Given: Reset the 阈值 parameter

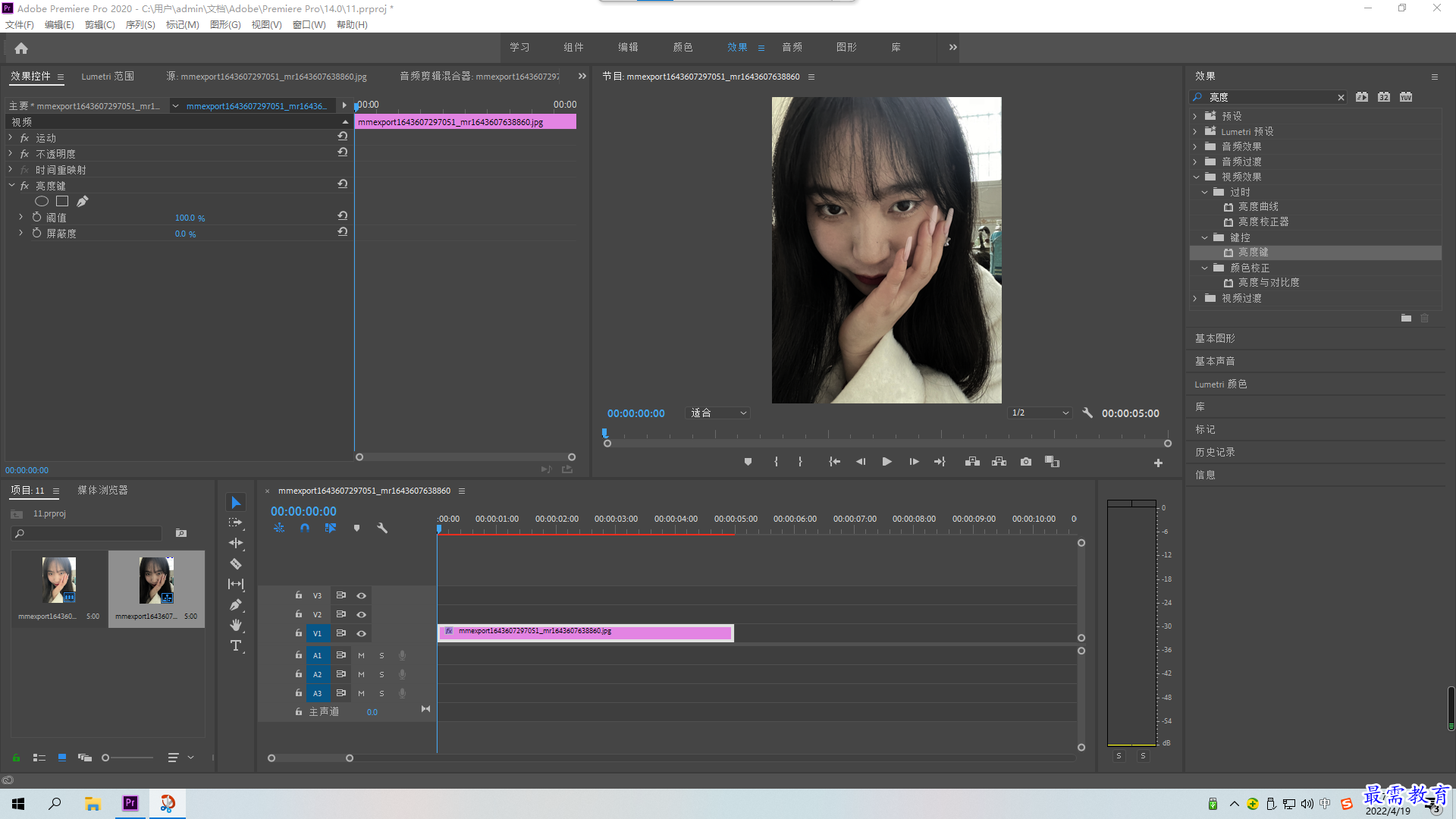Looking at the screenshot, I should pos(343,216).
